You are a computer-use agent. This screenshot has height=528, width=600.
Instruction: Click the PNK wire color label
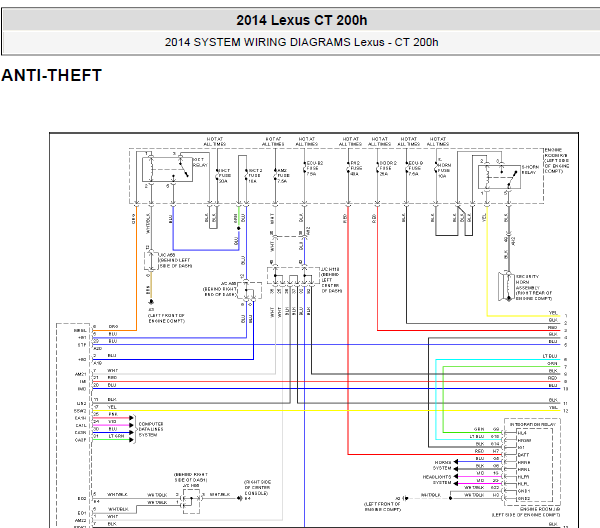point(112,414)
